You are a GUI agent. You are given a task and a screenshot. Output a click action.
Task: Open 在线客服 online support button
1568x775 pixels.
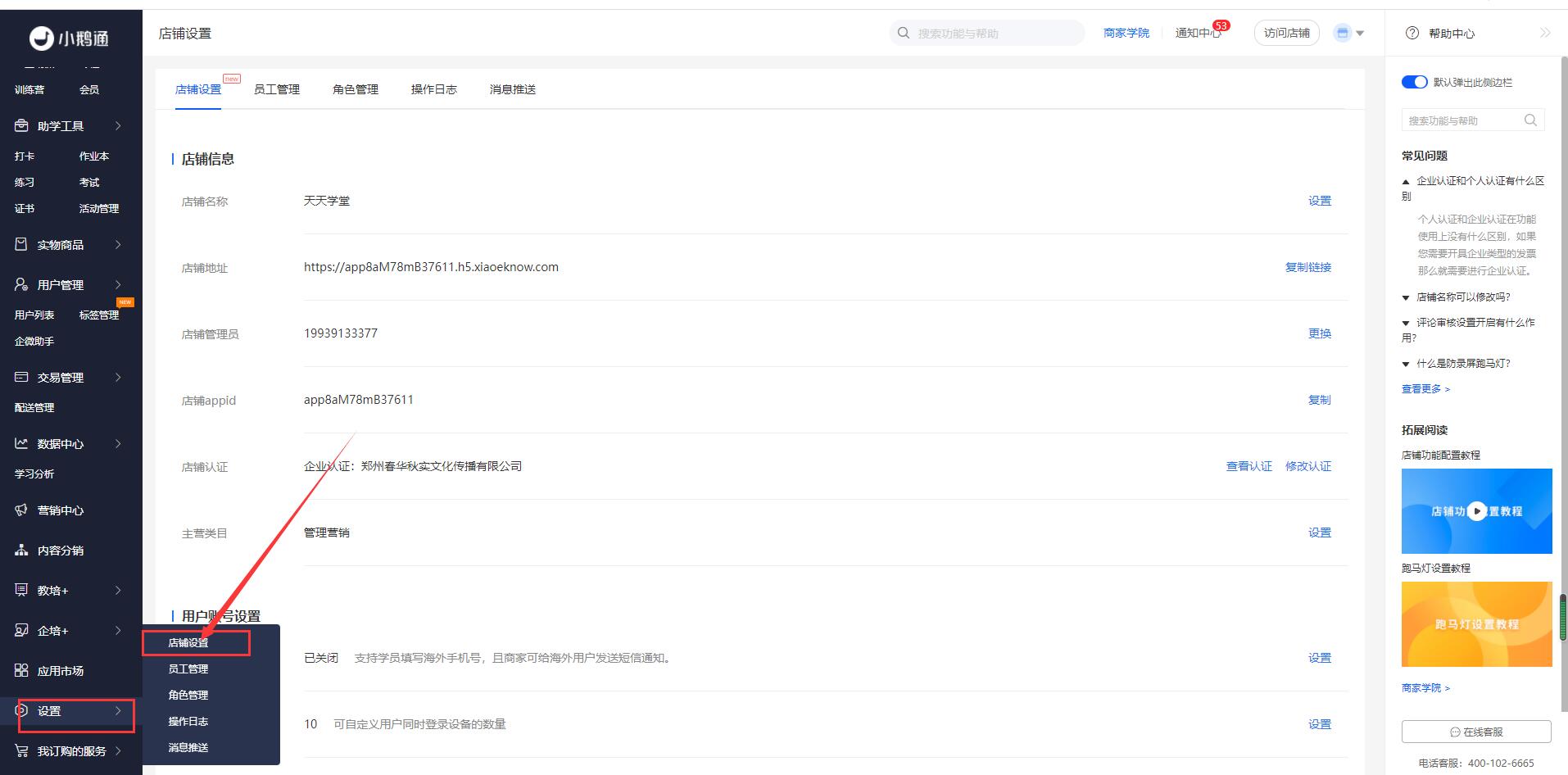point(1476,732)
